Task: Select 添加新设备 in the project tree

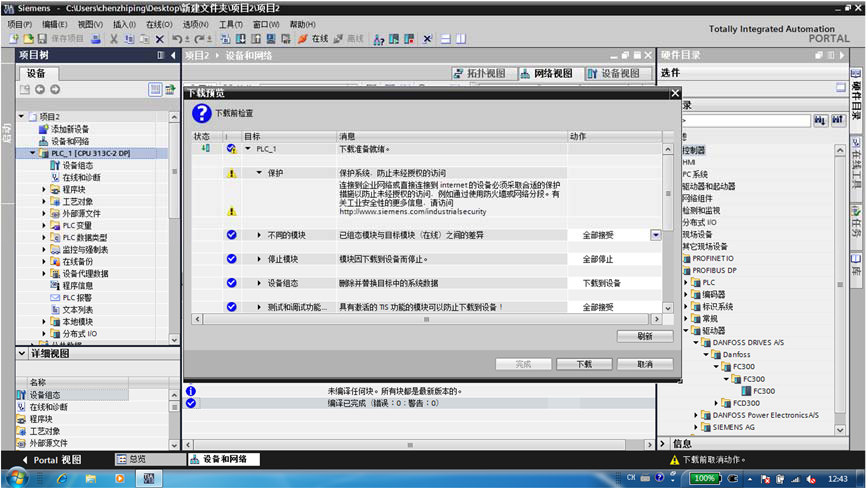Action: tap(70, 129)
